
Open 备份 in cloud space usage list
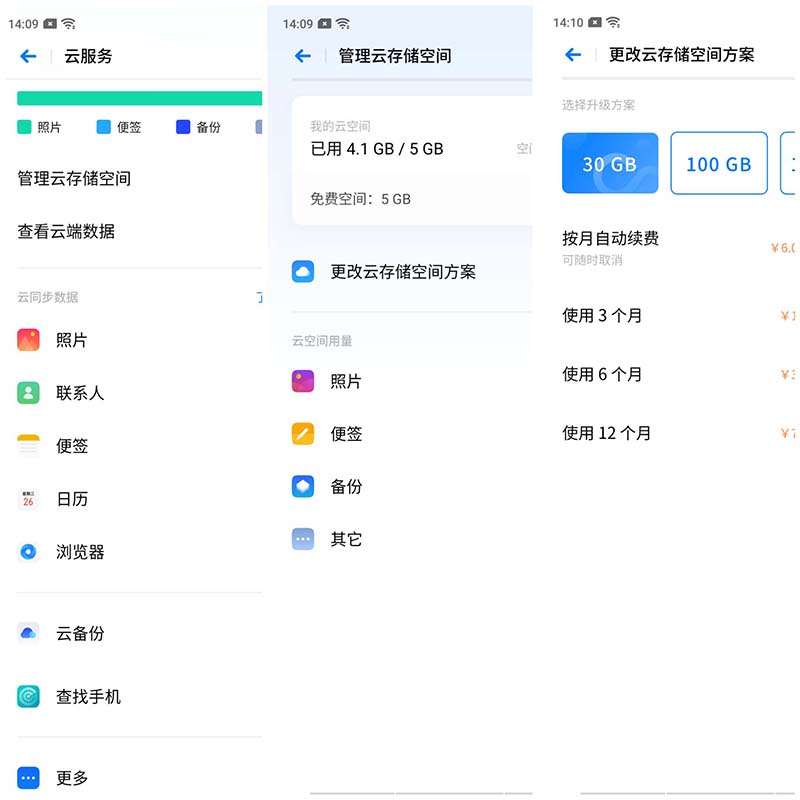[346, 487]
